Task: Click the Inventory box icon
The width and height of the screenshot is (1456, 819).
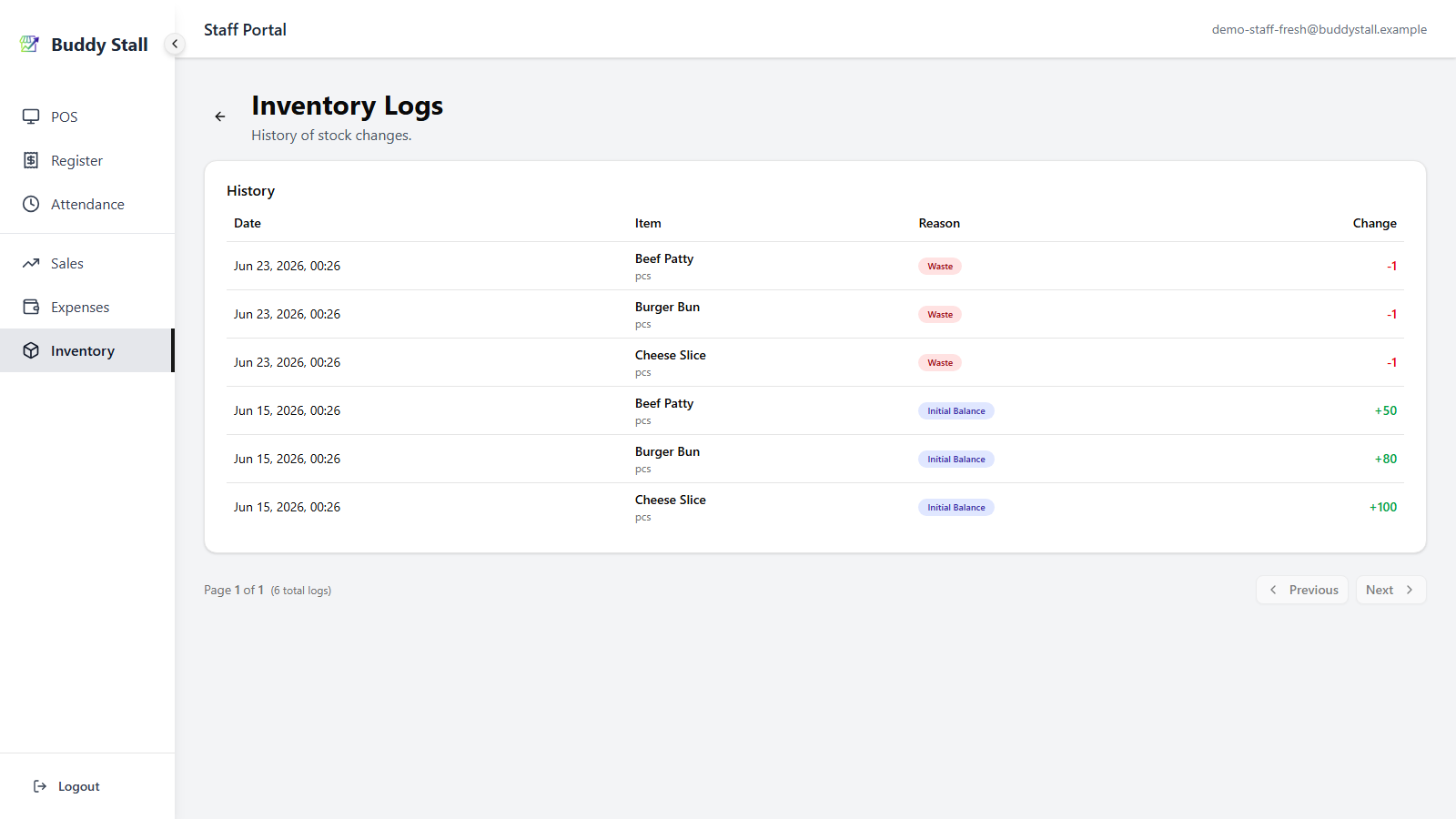Action: point(31,350)
